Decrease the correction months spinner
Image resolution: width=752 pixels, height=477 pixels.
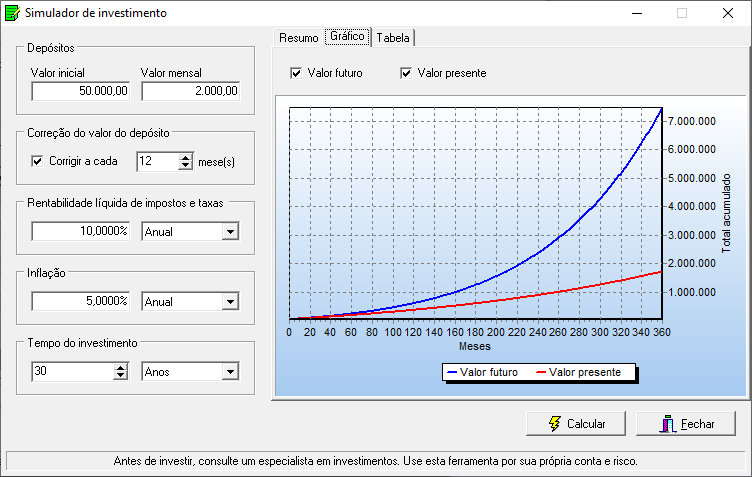pos(185,165)
